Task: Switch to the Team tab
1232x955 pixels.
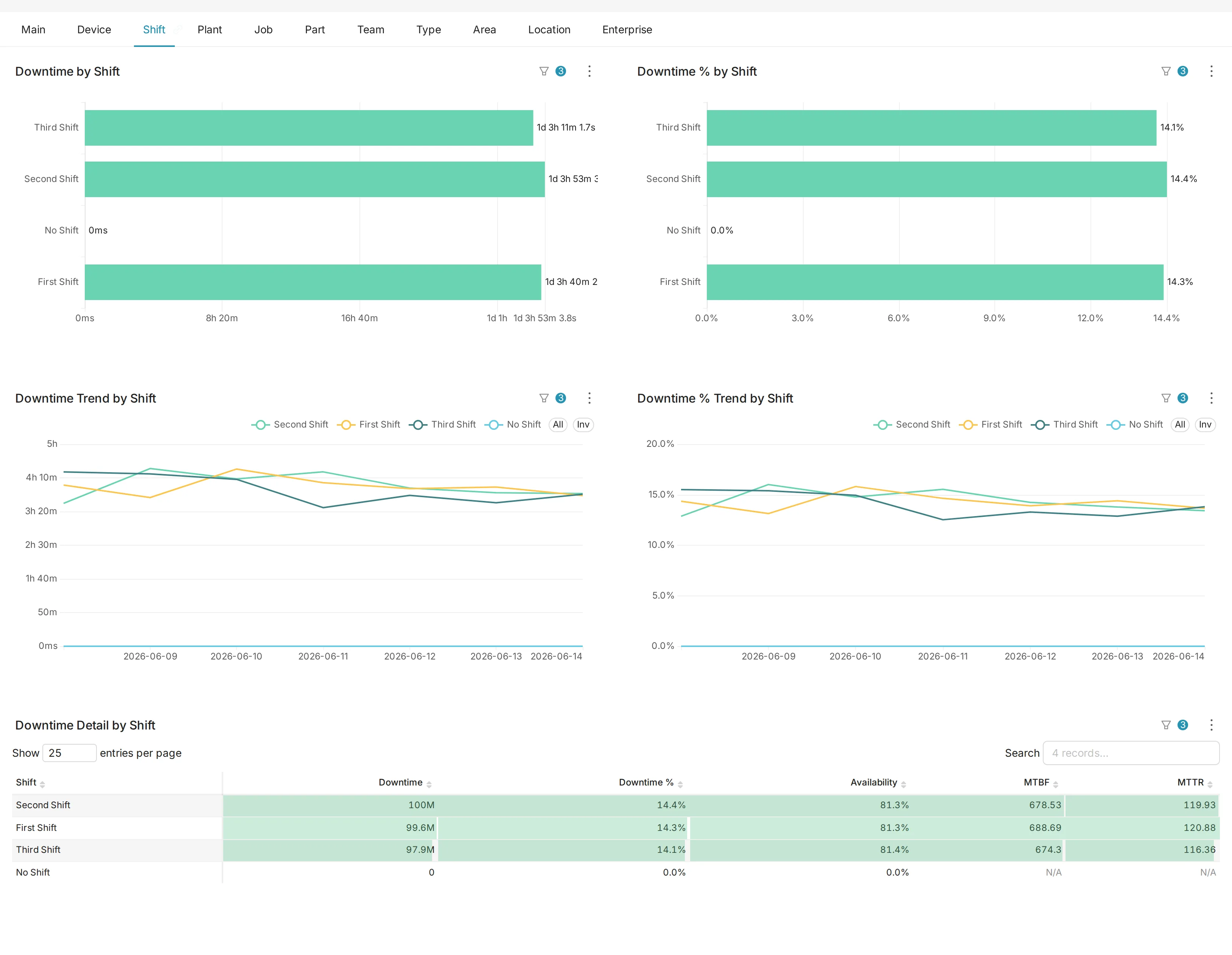Action: (370, 30)
